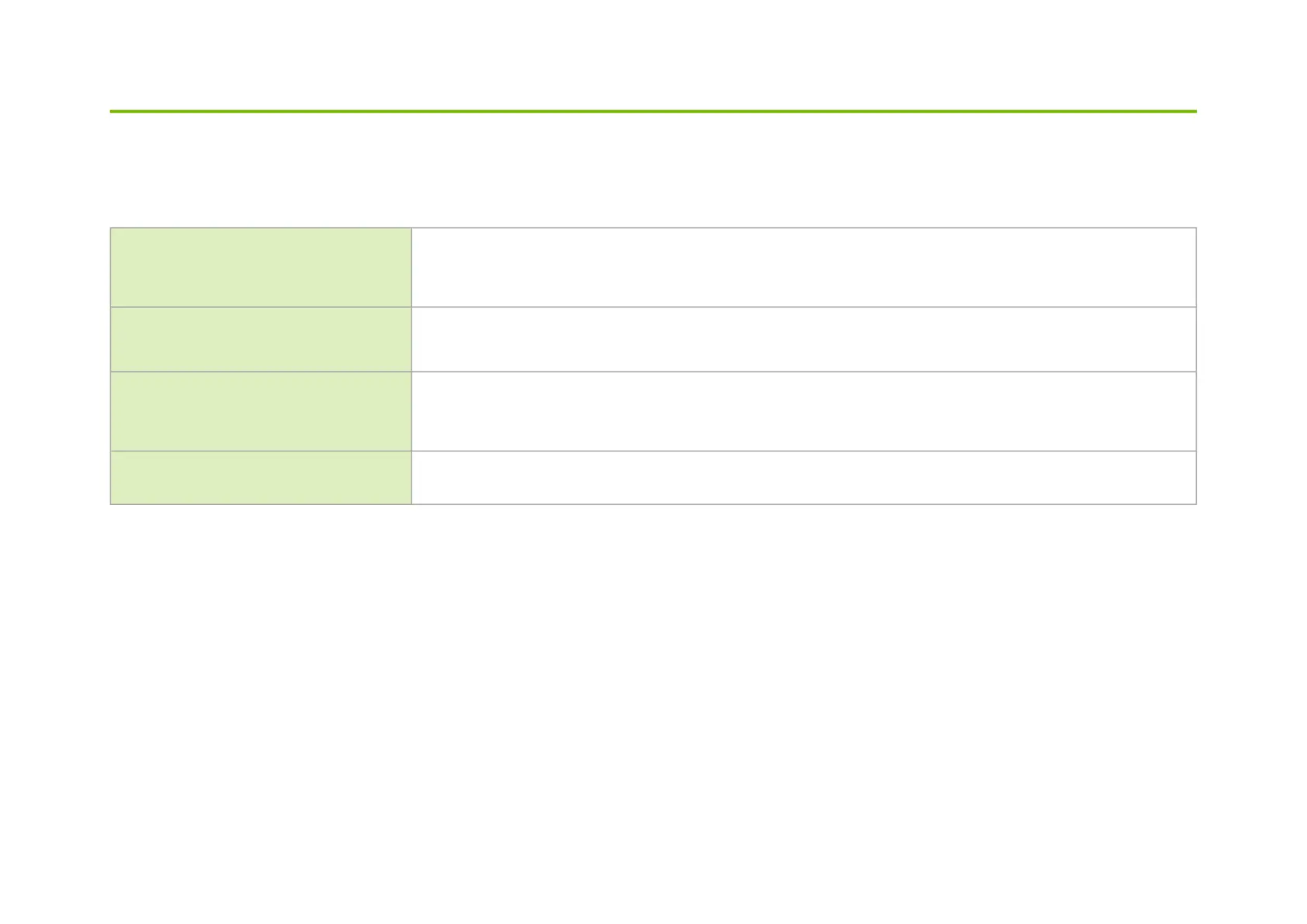The image size is (1307, 924).
Task: Click the green horizontal line at top
Action: [x=653, y=112]
